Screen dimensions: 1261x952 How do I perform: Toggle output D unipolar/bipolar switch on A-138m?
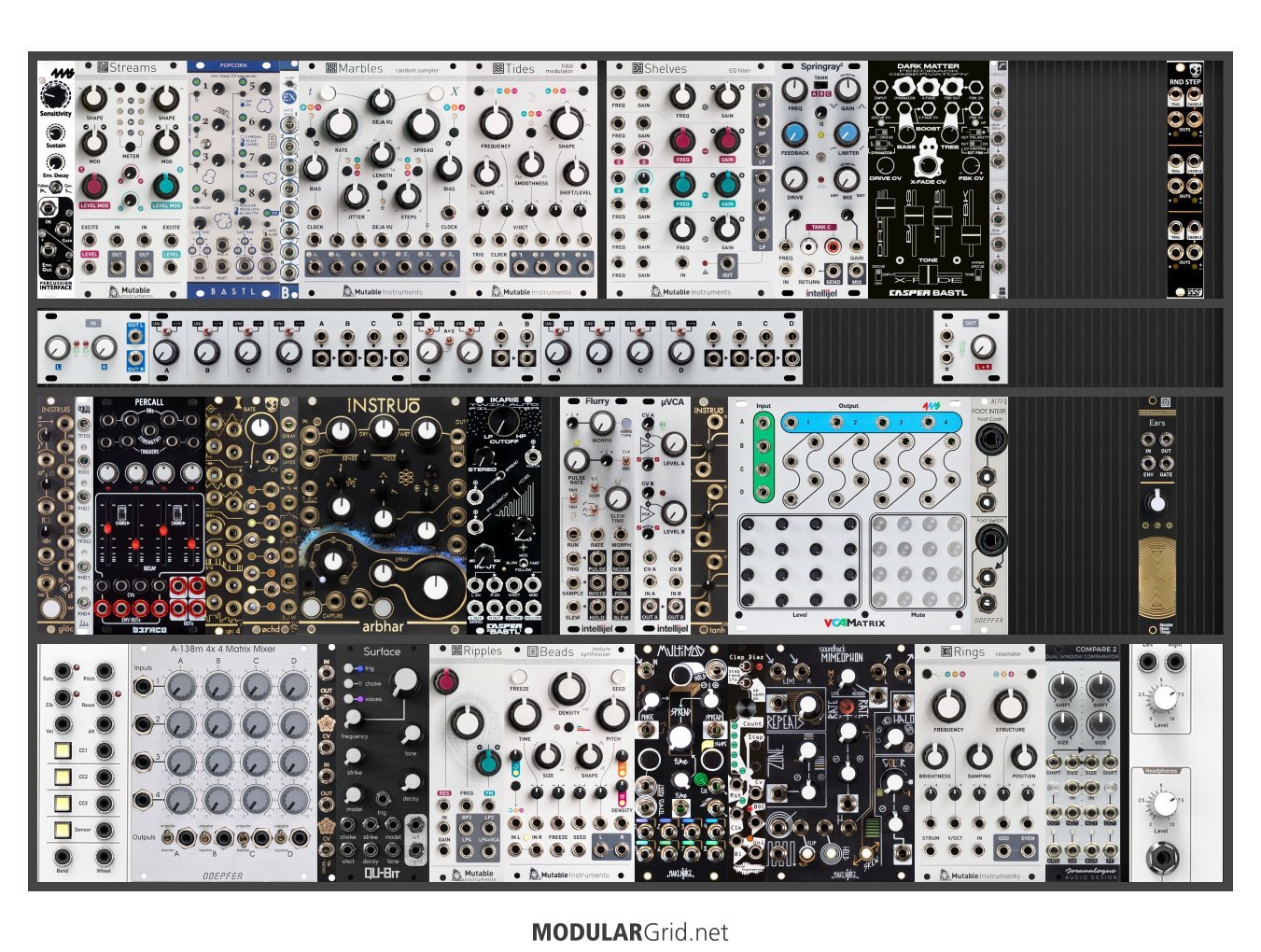click(x=282, y=838)
